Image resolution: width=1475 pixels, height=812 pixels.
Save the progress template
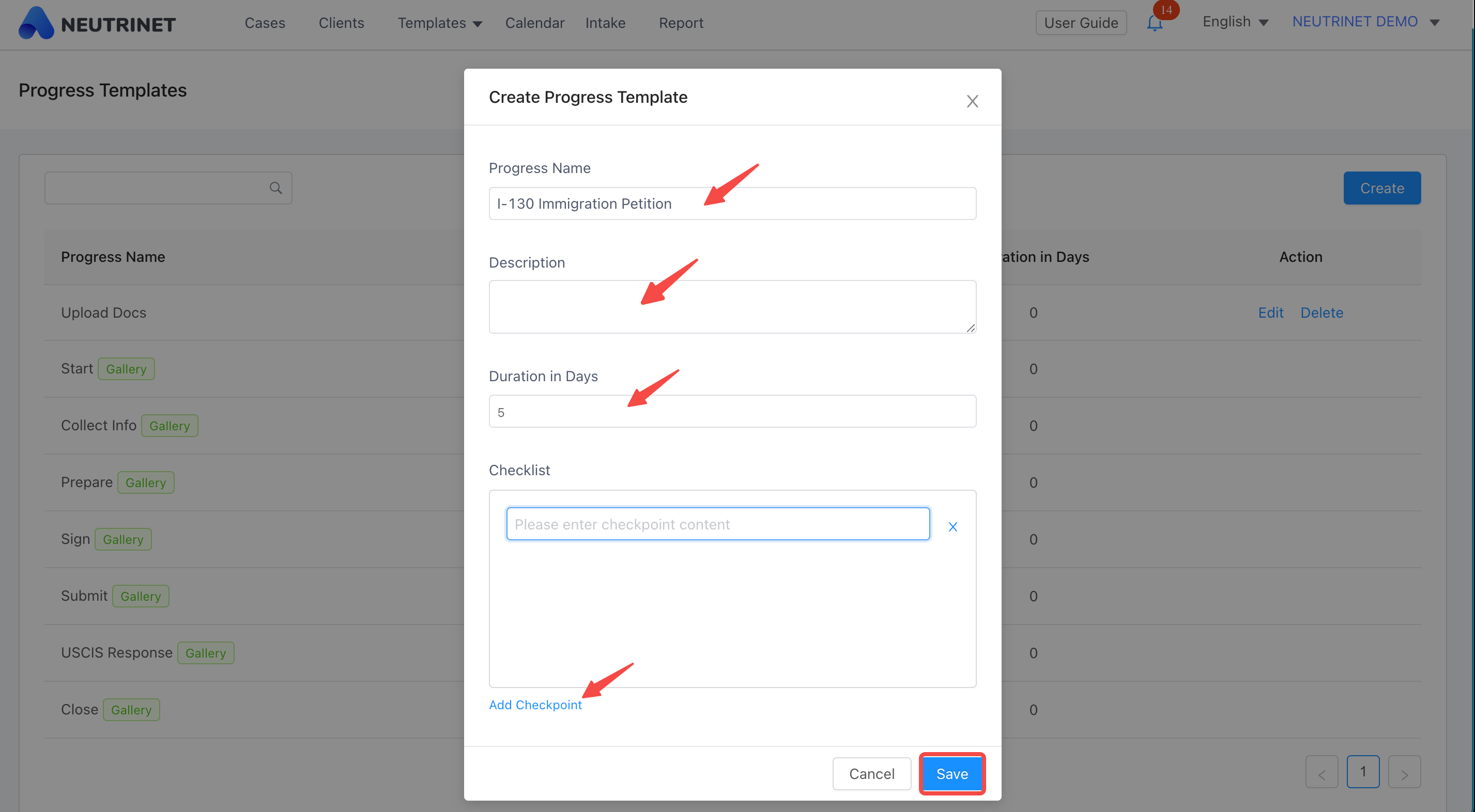951,774
